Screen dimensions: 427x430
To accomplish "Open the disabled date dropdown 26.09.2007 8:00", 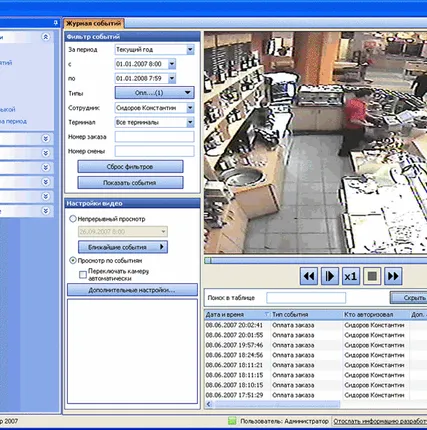I will 163,232.
